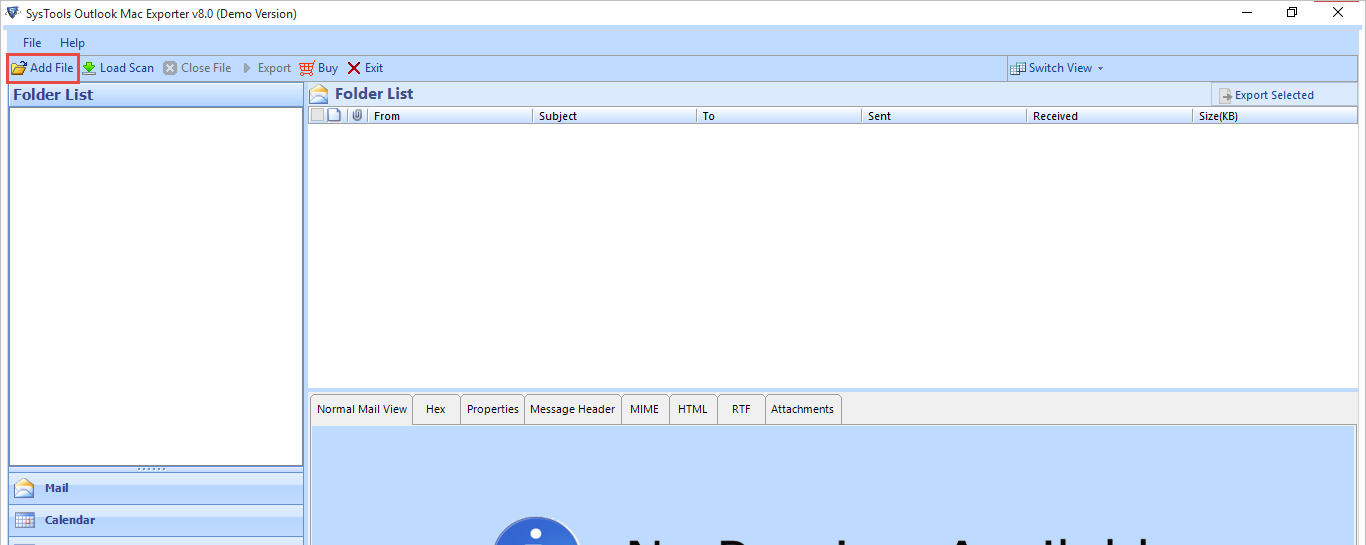
Task: Sort by the Received column header
Action: pos(1109,116)
